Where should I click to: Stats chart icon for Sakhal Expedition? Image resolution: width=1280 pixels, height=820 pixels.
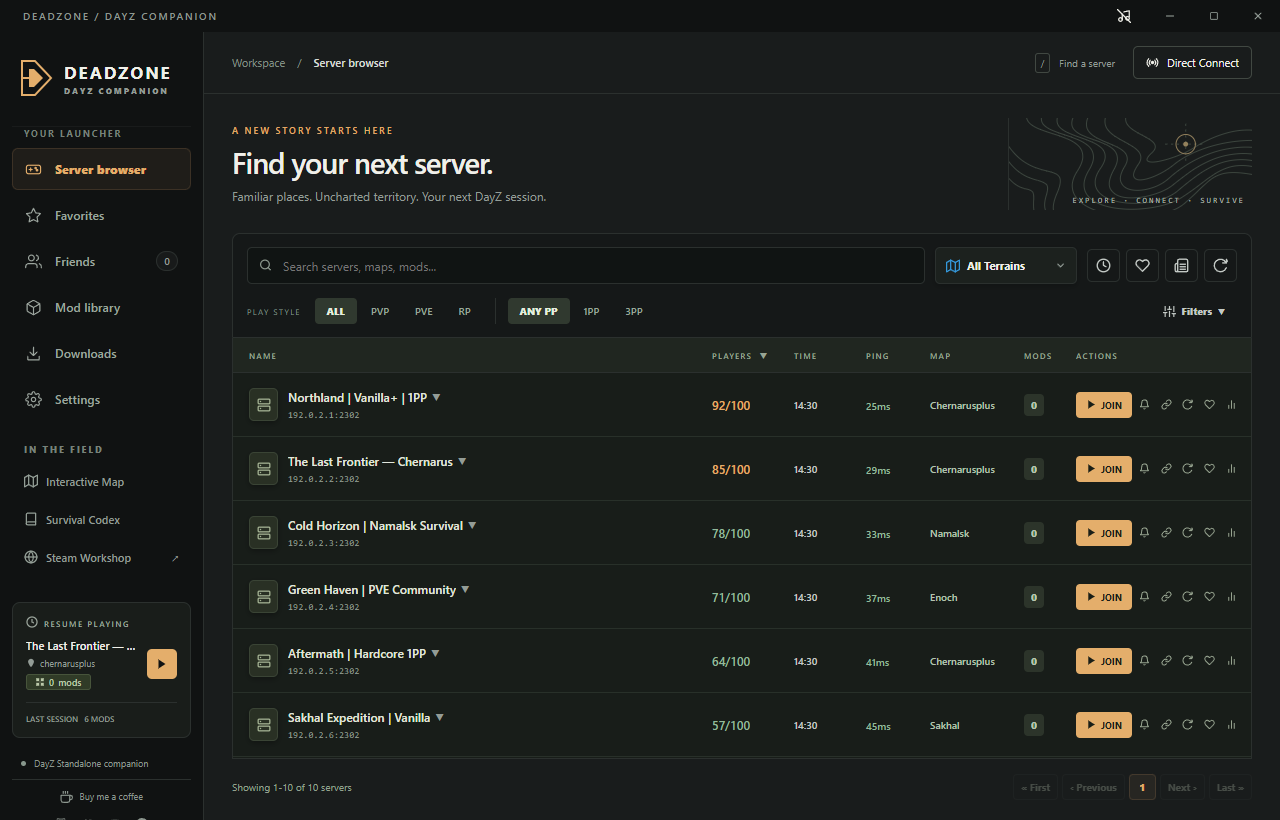[x=1231, y=725]
